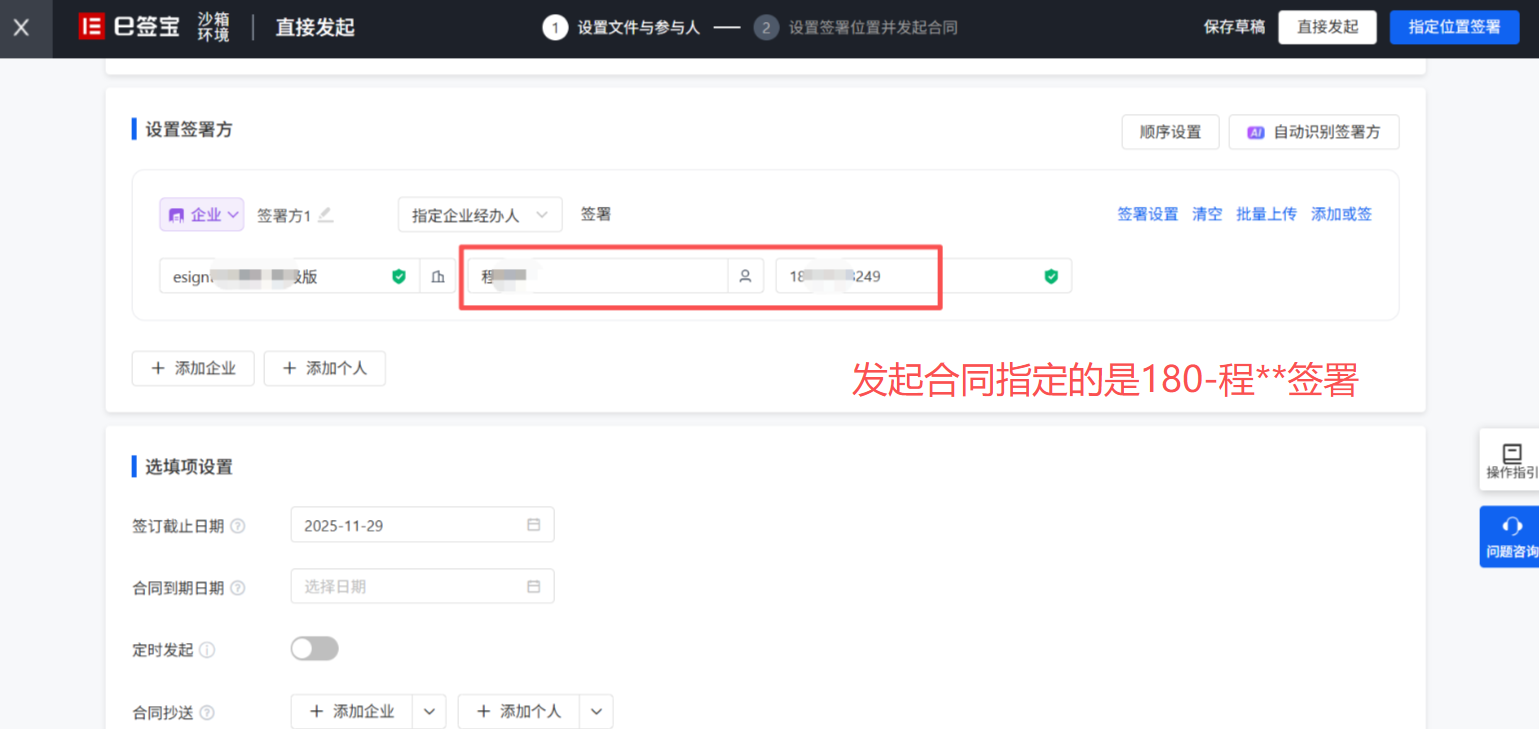The image size is (1539, 729).
Task: Toggle the 定时发起 switch
Action: pos(315,649)
